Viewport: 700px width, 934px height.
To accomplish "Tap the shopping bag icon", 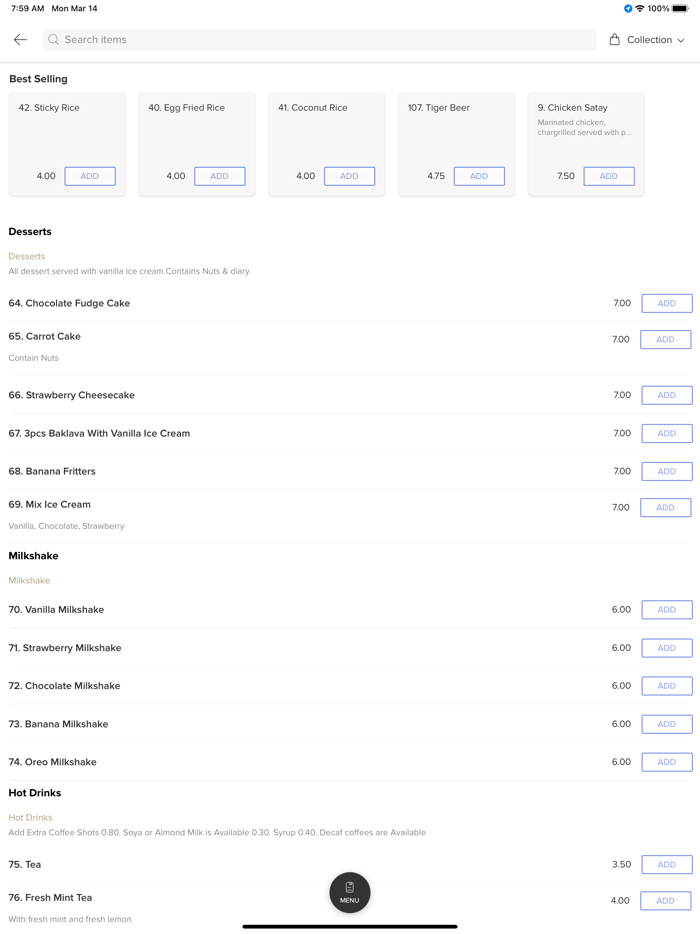I will [615, 40].
